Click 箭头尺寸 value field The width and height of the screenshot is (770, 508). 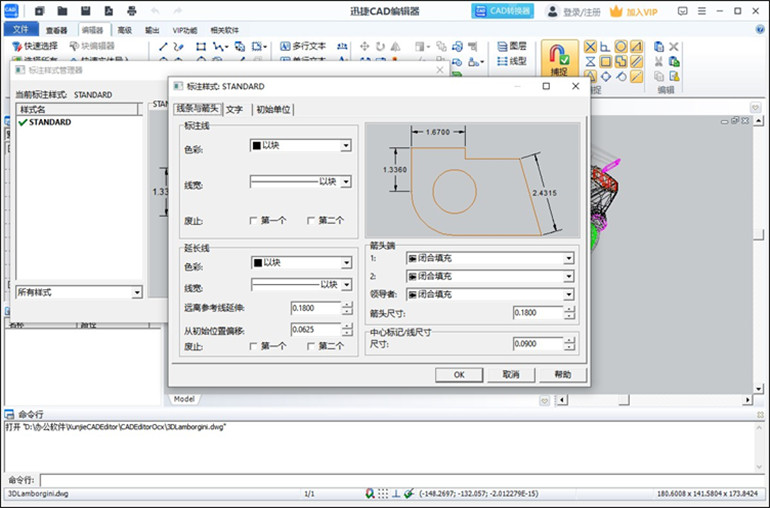coord(538,312)
